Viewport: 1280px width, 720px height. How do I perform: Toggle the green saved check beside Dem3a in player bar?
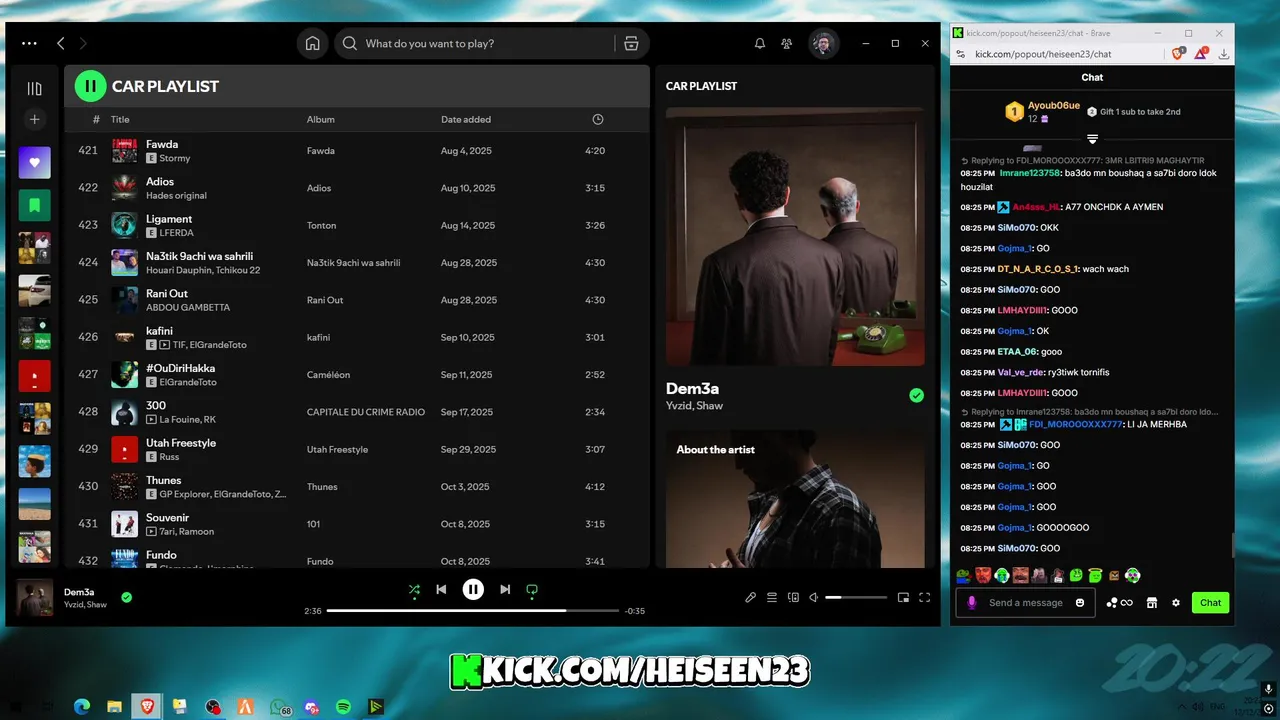click(x=126, y=597)
